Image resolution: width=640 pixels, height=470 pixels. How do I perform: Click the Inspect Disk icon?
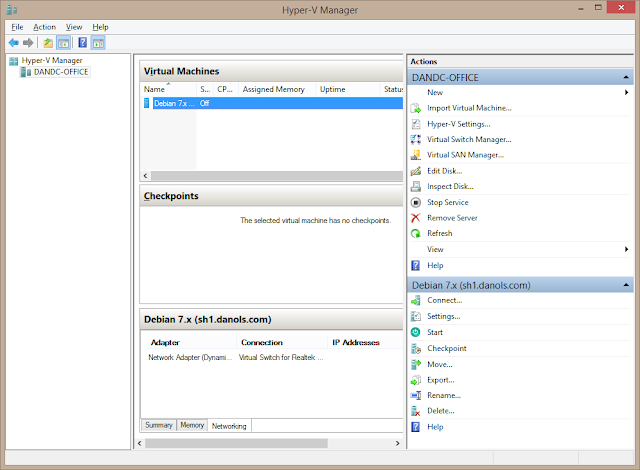tap(416, 186)
